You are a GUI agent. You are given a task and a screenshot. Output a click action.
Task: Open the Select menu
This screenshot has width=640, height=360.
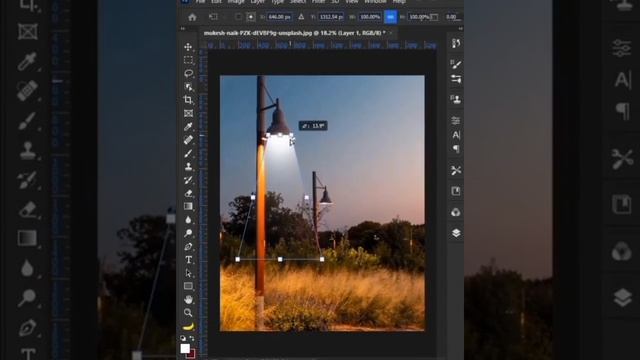tap(298, 2)
